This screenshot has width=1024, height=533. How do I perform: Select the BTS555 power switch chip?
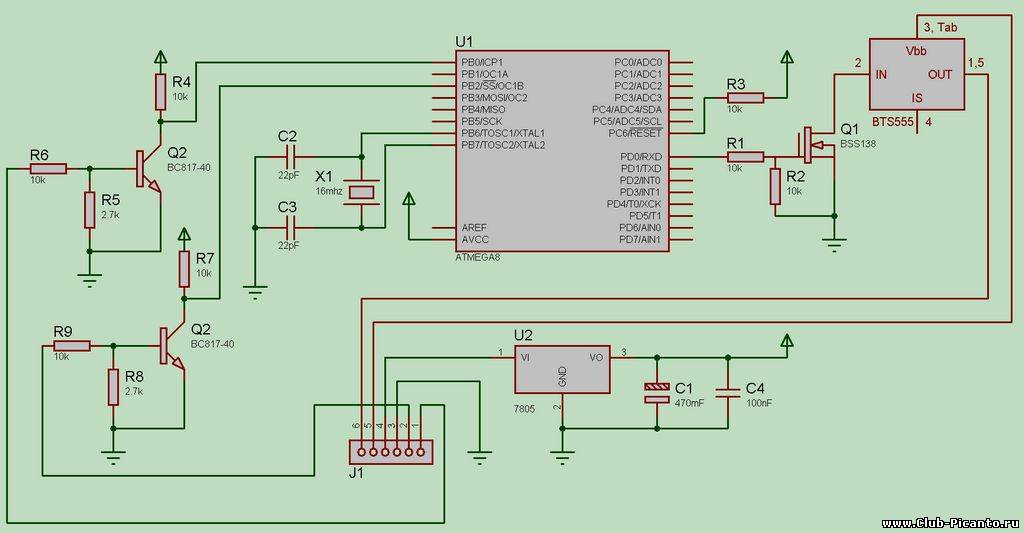coord(916,74)
